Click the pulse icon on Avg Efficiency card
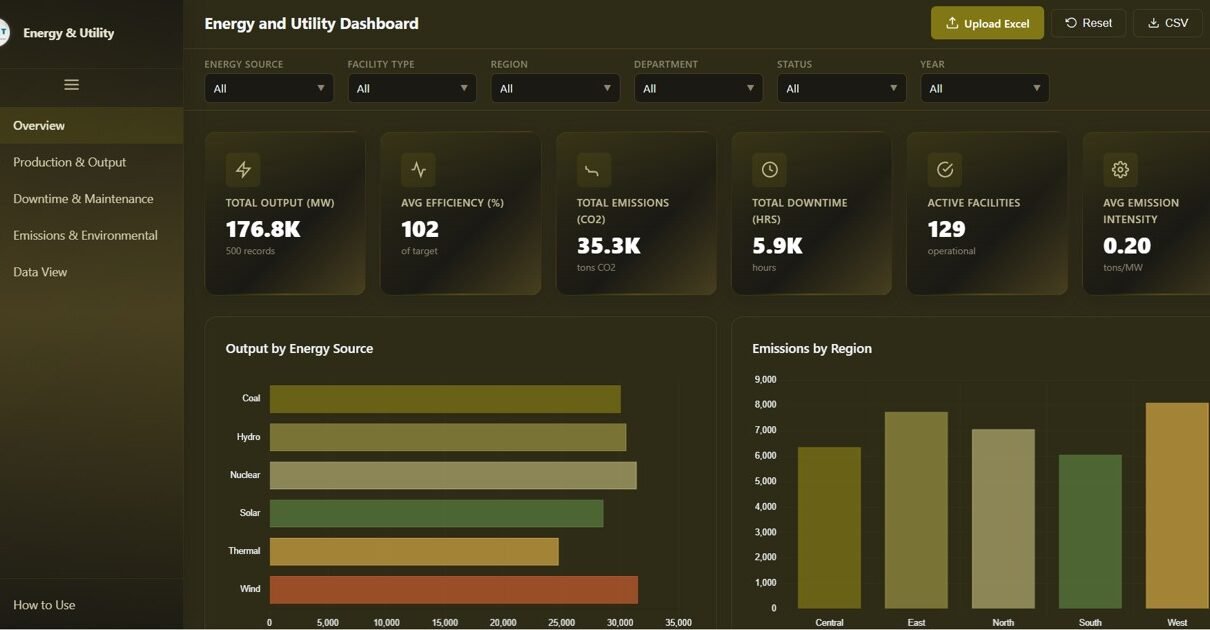Image resolution: width=1210 pixels, height=630 pixels. point(418,170)
